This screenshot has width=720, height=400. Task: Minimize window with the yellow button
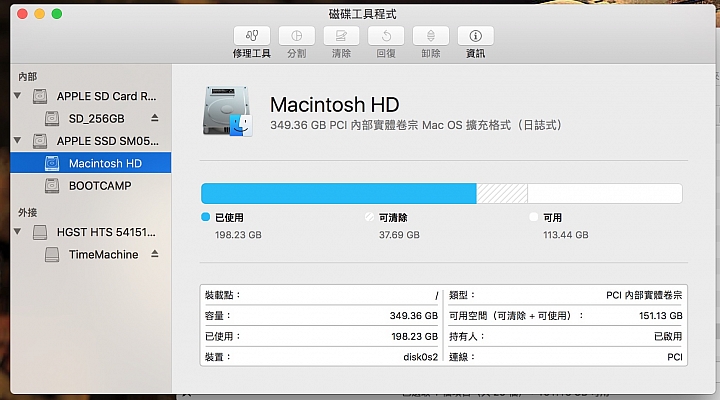click(x=39, y=14)
